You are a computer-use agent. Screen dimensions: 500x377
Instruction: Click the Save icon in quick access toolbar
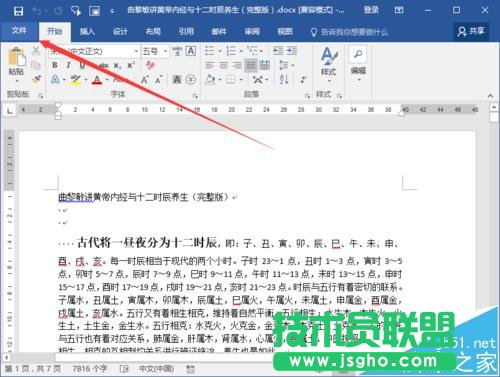click(x=18, y=11)
